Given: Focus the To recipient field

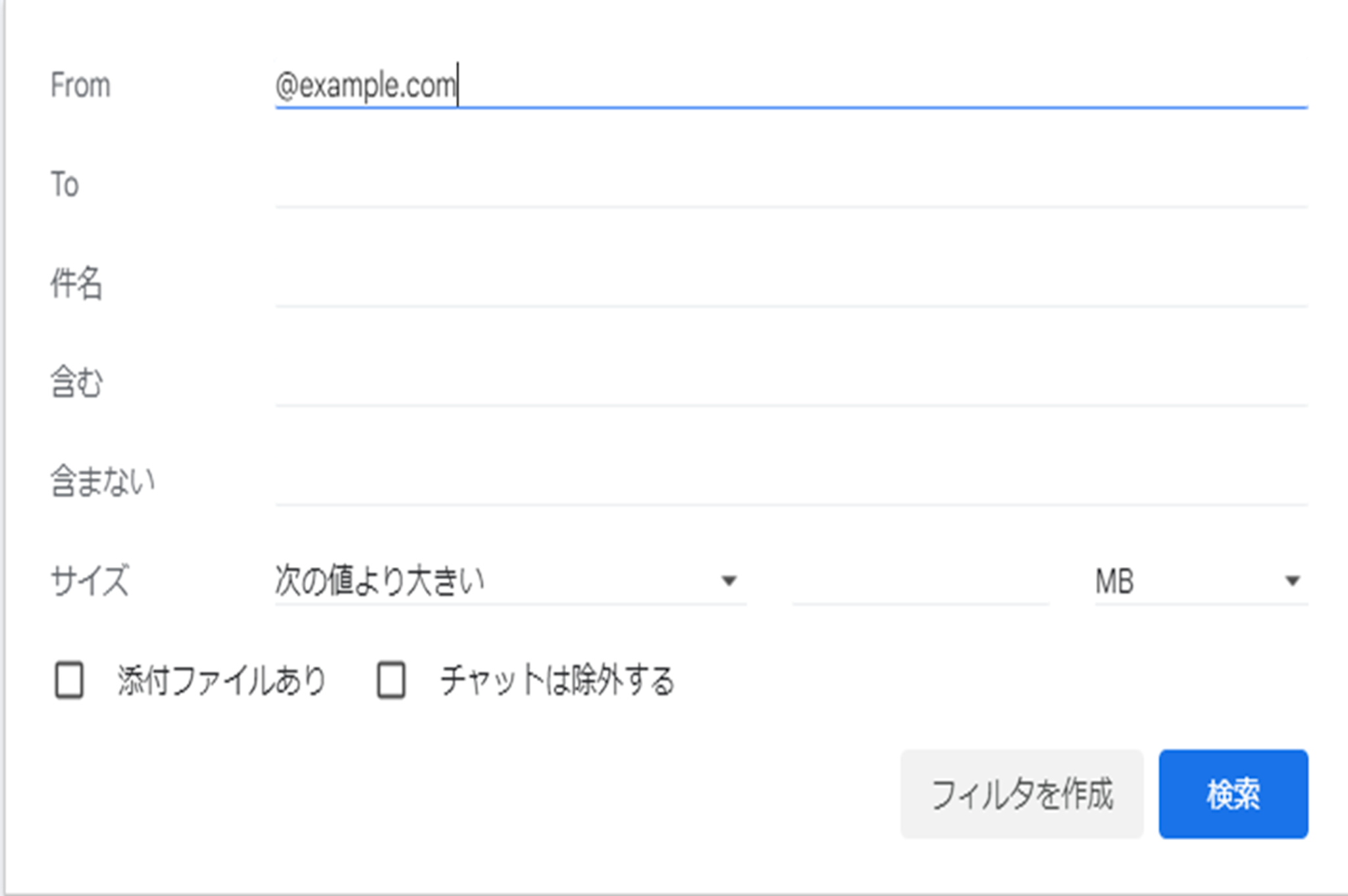Looking at the screenshot, I should coord(790,186).
